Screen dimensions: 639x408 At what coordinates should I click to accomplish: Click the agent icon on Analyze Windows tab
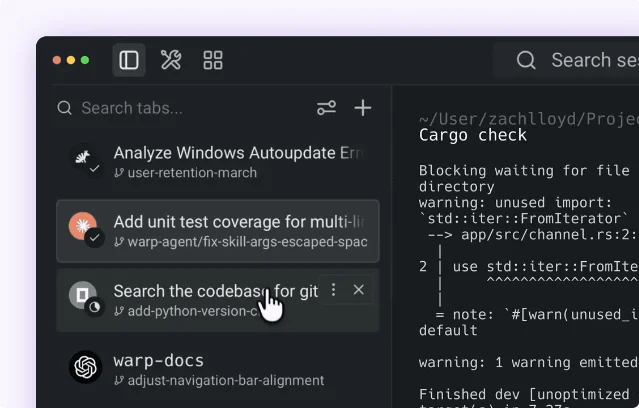[84, 158]
